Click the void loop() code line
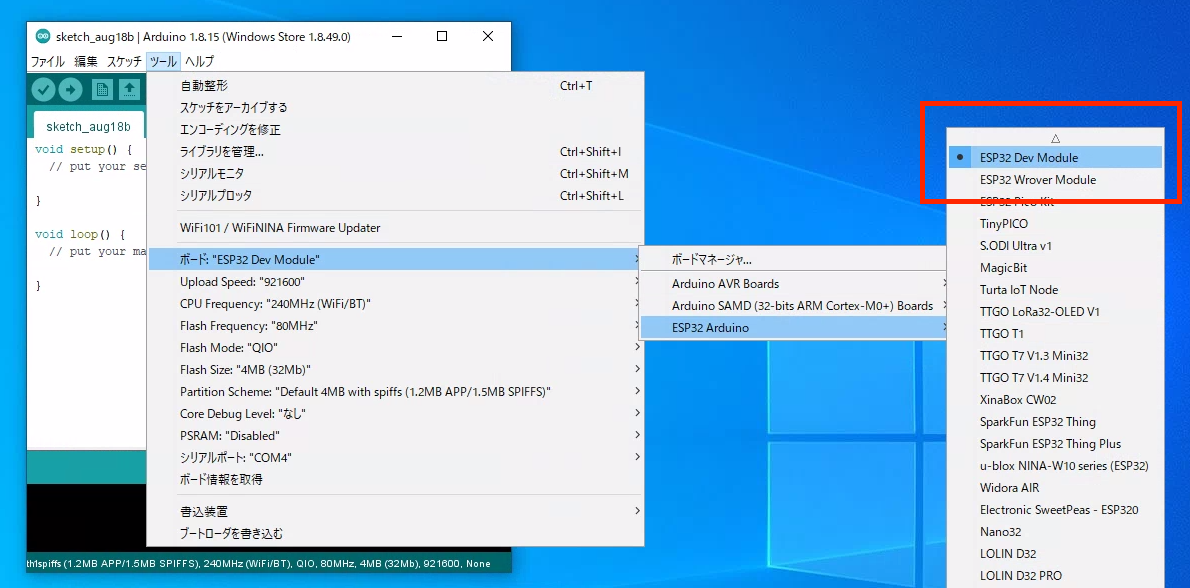1190x588 pixels. tap(80, 234)
